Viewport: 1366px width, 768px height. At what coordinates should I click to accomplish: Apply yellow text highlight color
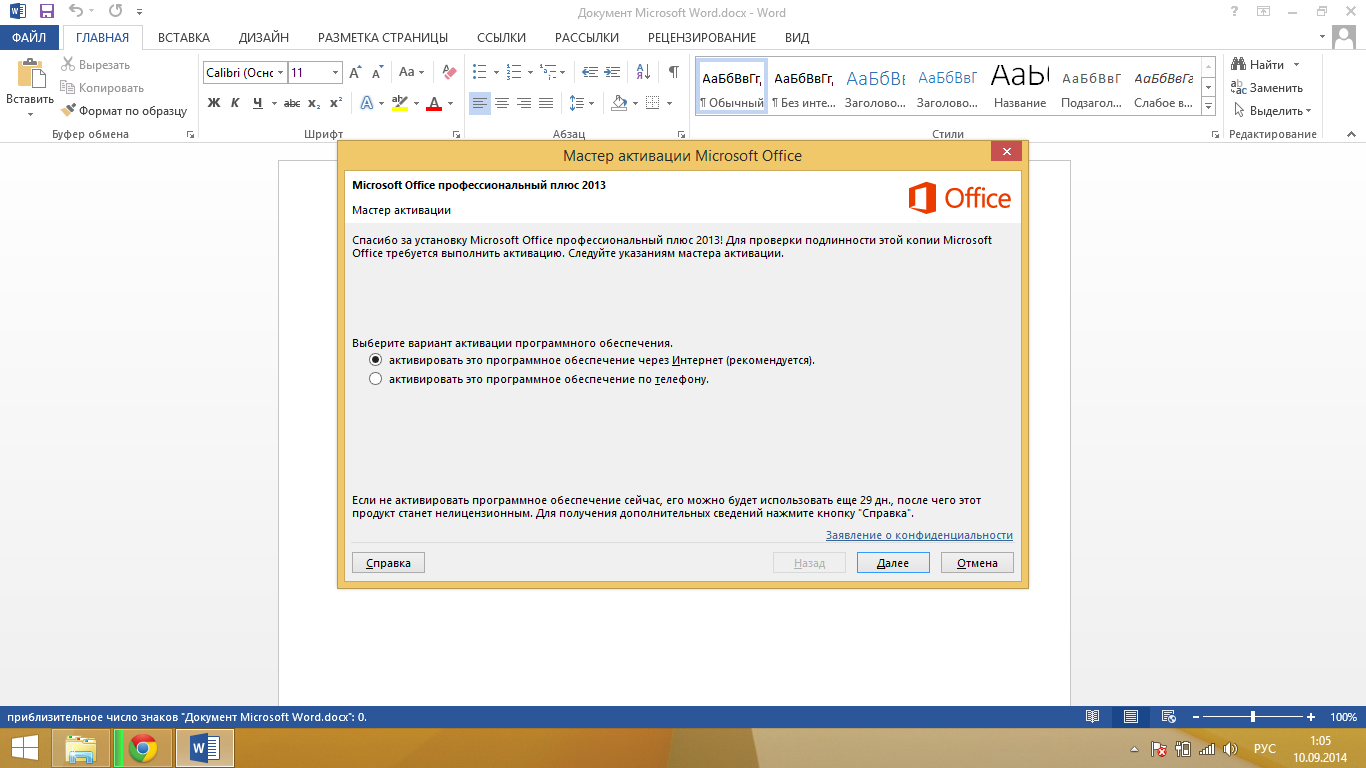pos(400,103)
